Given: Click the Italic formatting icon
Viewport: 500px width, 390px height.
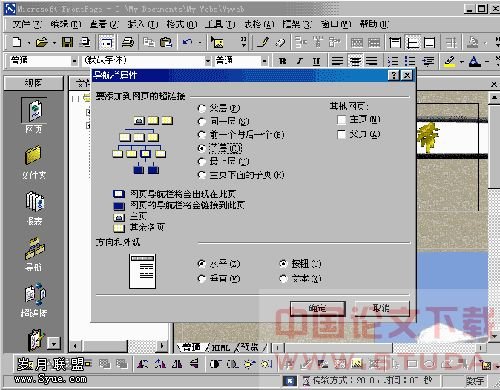Looking at the screenshot, I should coord(300,61).
